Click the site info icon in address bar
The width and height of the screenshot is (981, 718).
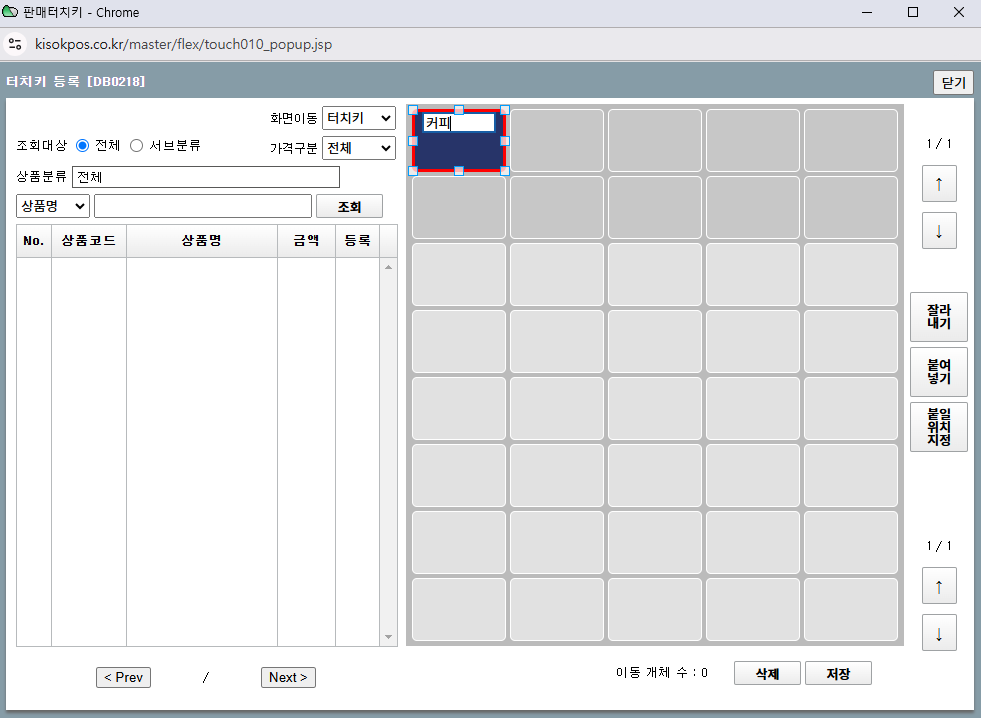click(x=15, y=44)
